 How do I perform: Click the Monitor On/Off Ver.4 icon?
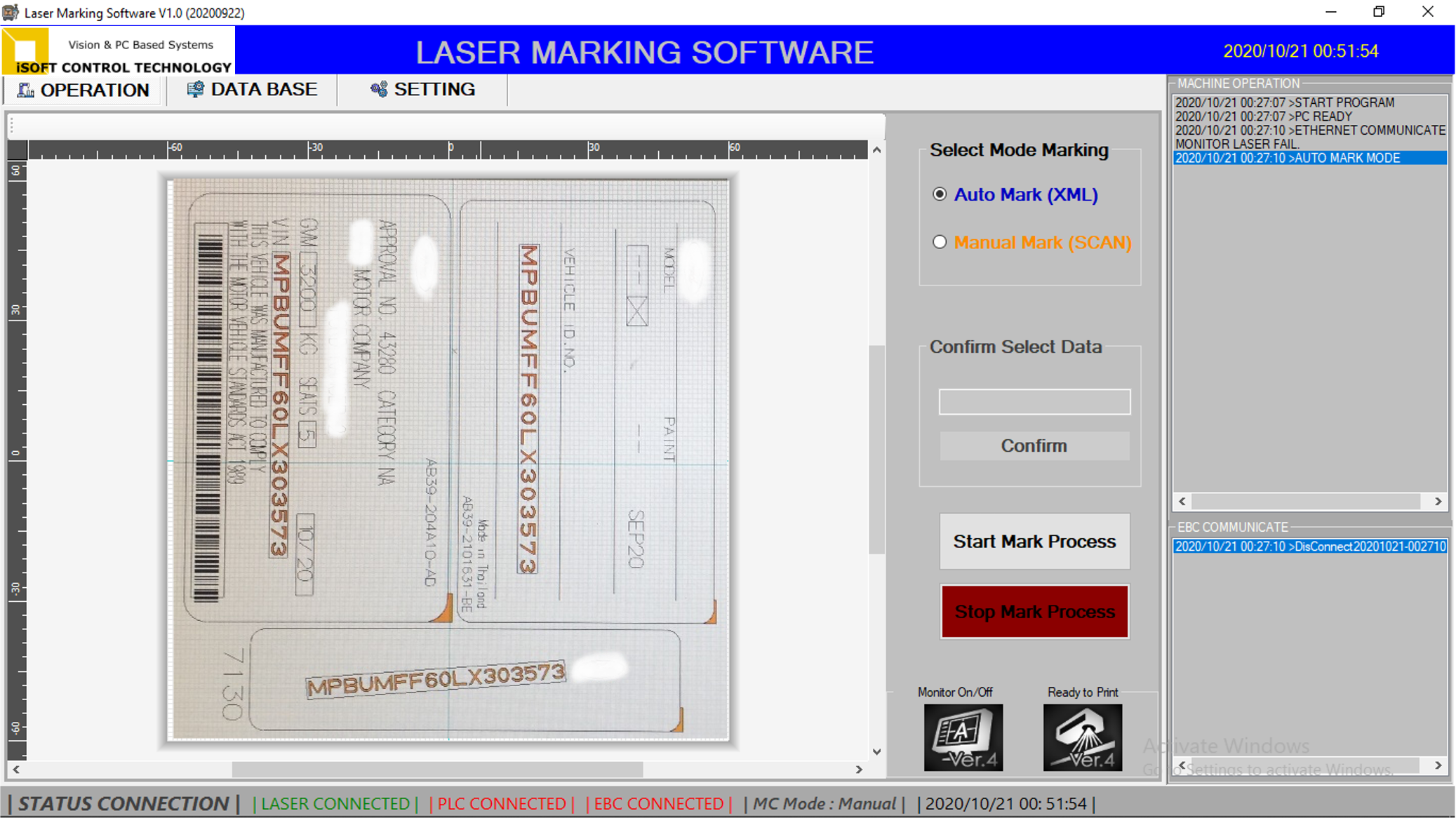[x=963, y=737]
